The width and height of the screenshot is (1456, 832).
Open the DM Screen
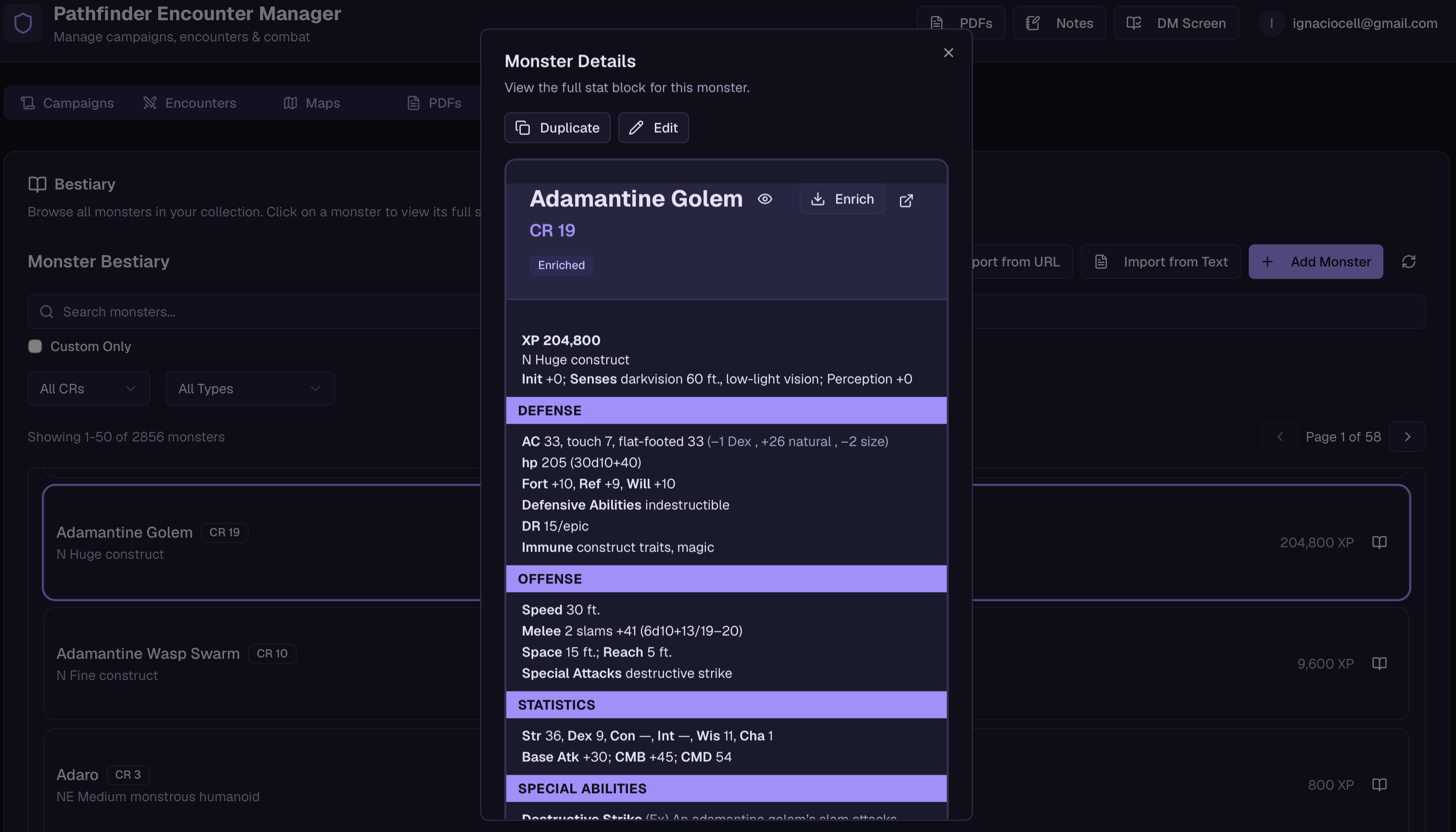tap(1176, 24)
